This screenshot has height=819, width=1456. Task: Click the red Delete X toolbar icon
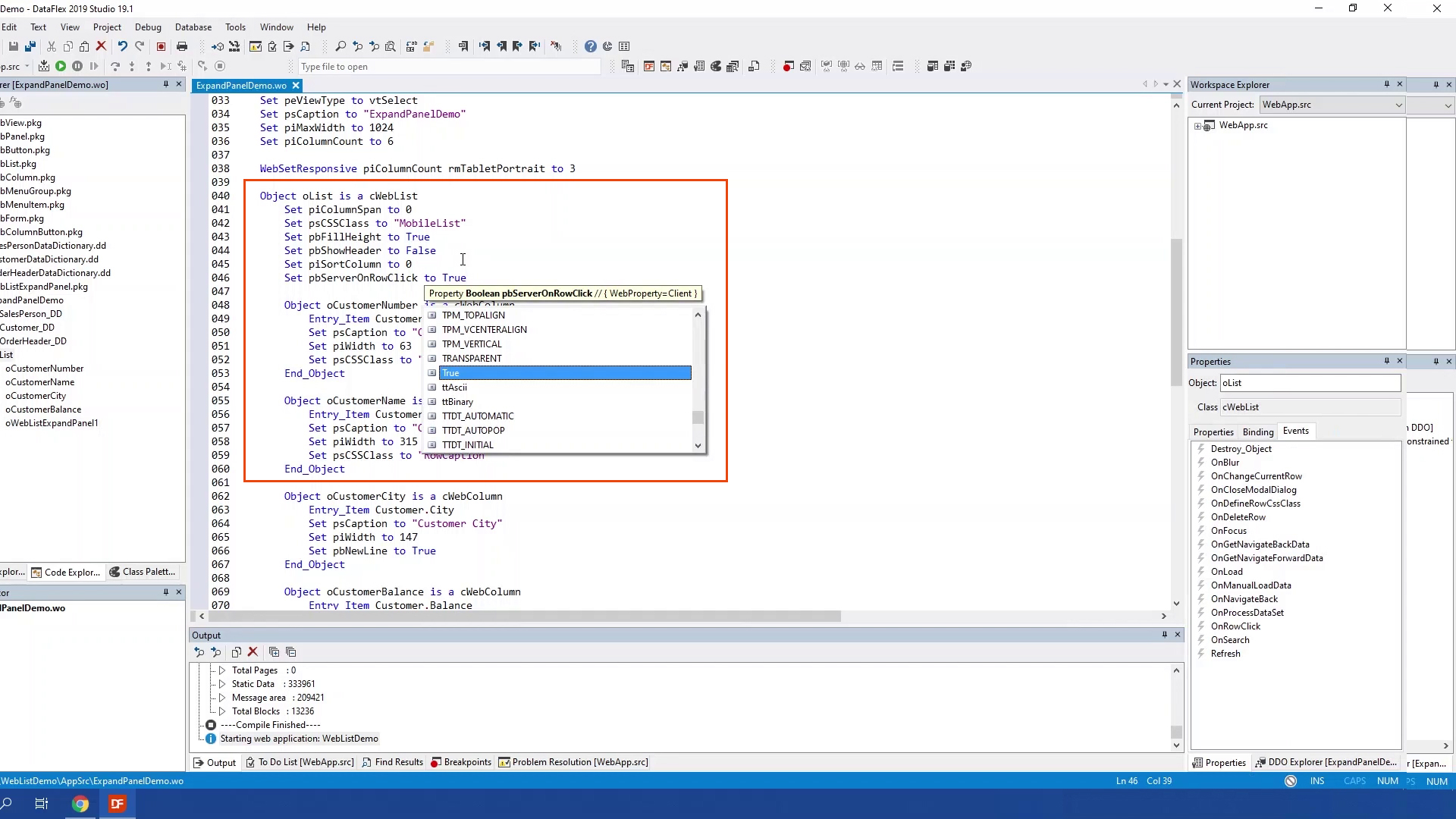101,46
